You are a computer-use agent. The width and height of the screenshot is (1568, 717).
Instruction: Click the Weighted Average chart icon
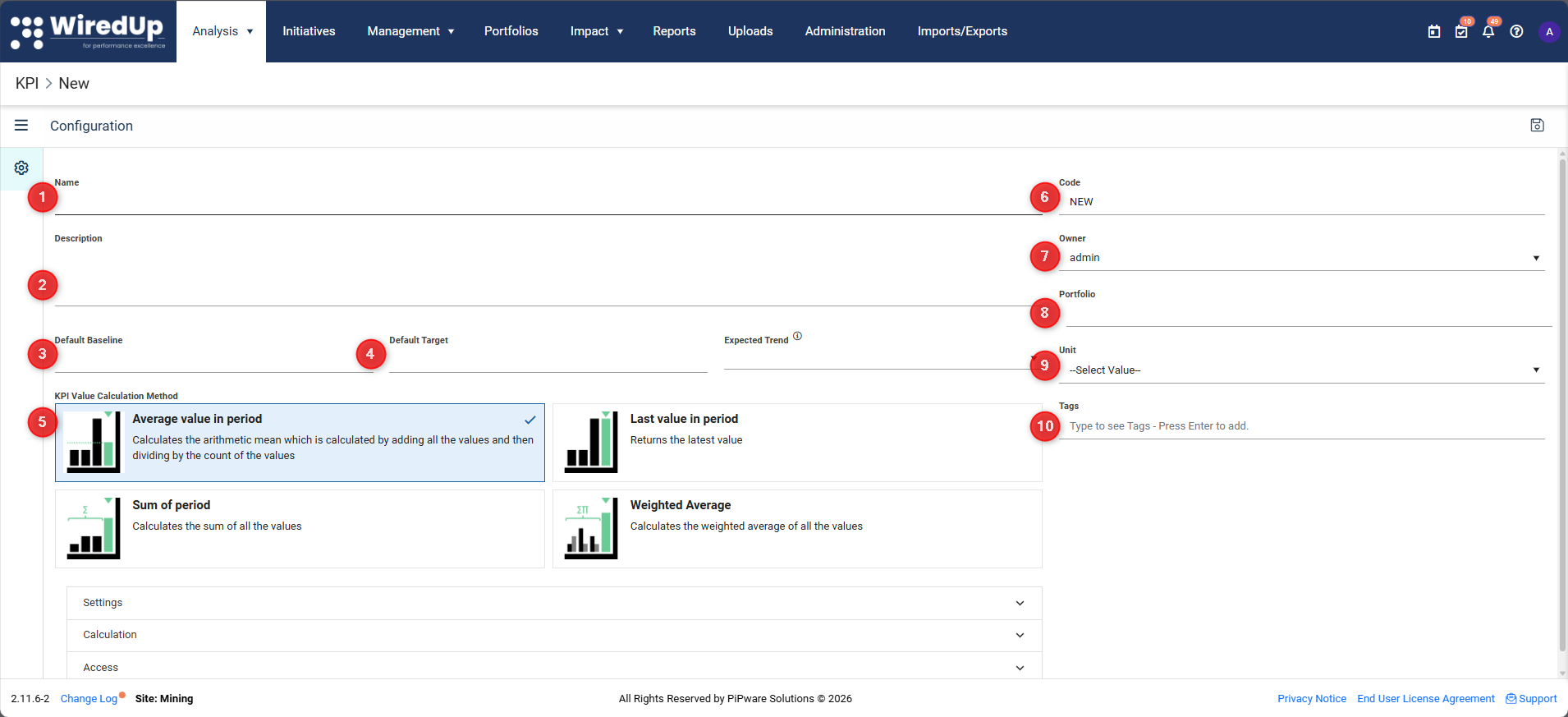click(591, 528)
